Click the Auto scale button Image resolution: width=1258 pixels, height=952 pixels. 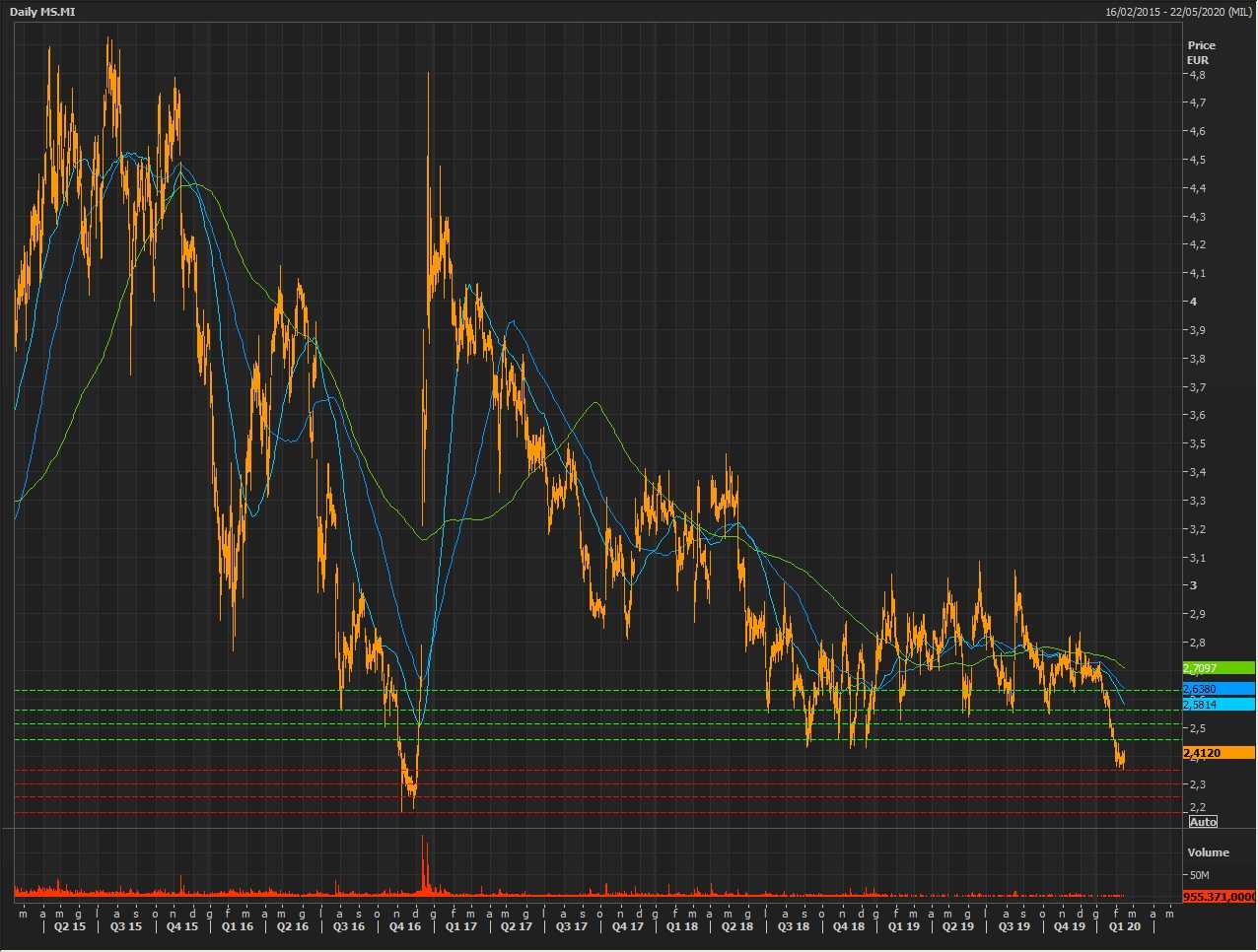pyautogui.click(x=1203, y=822)
